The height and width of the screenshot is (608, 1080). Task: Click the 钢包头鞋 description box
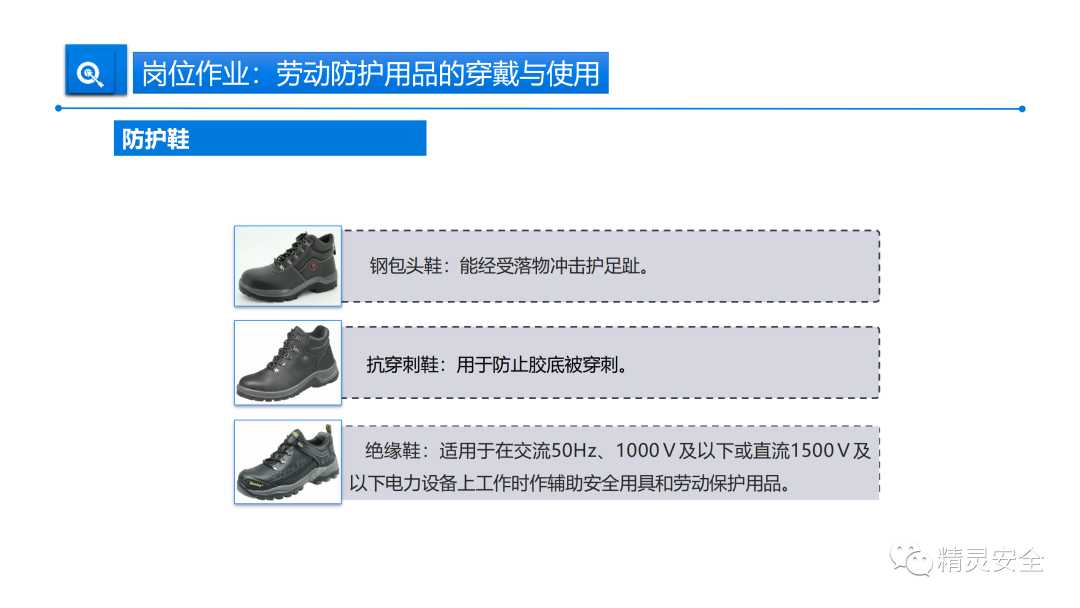coord(611,266)
